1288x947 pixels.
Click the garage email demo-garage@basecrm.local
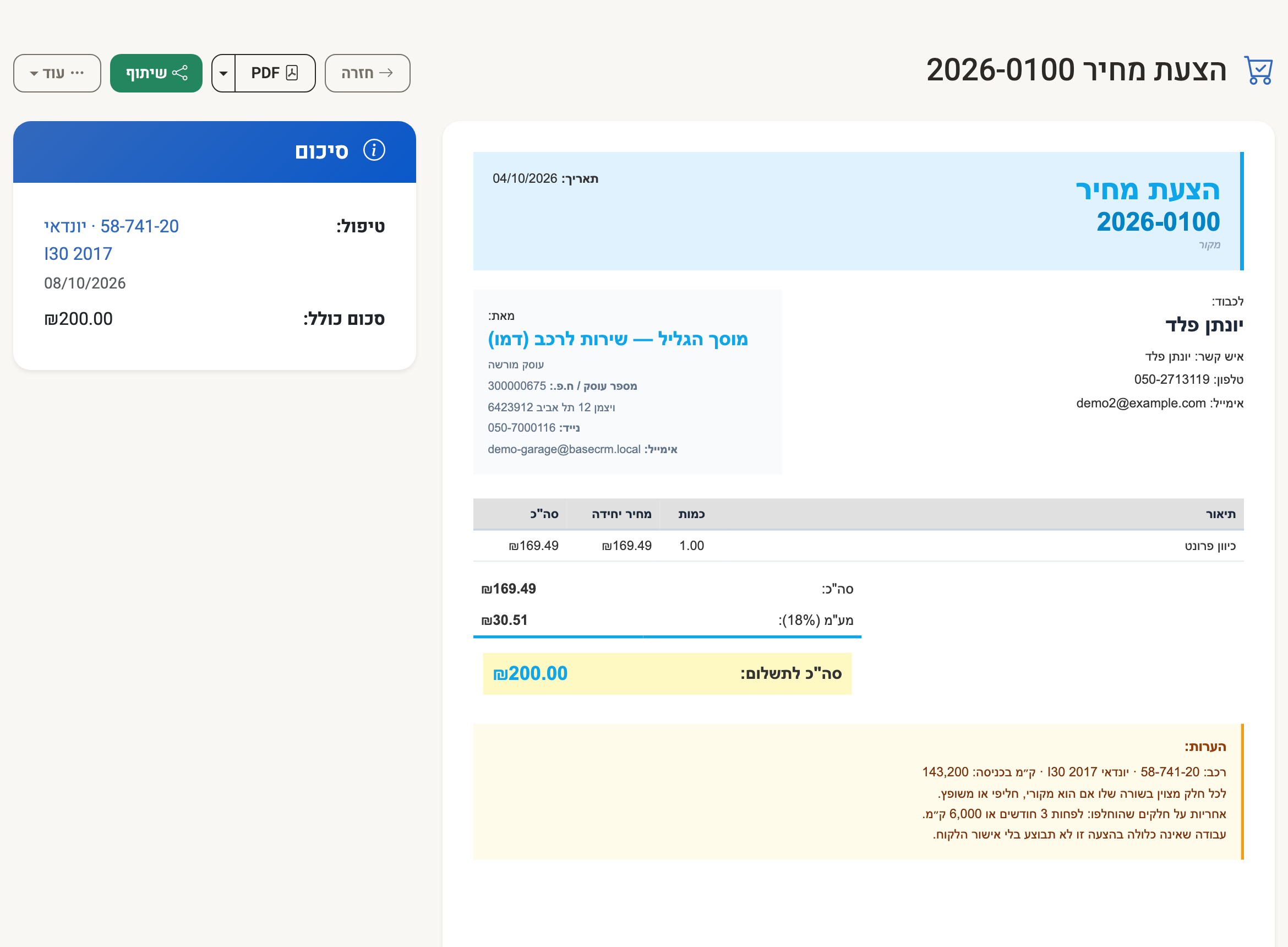click(564, 449)
